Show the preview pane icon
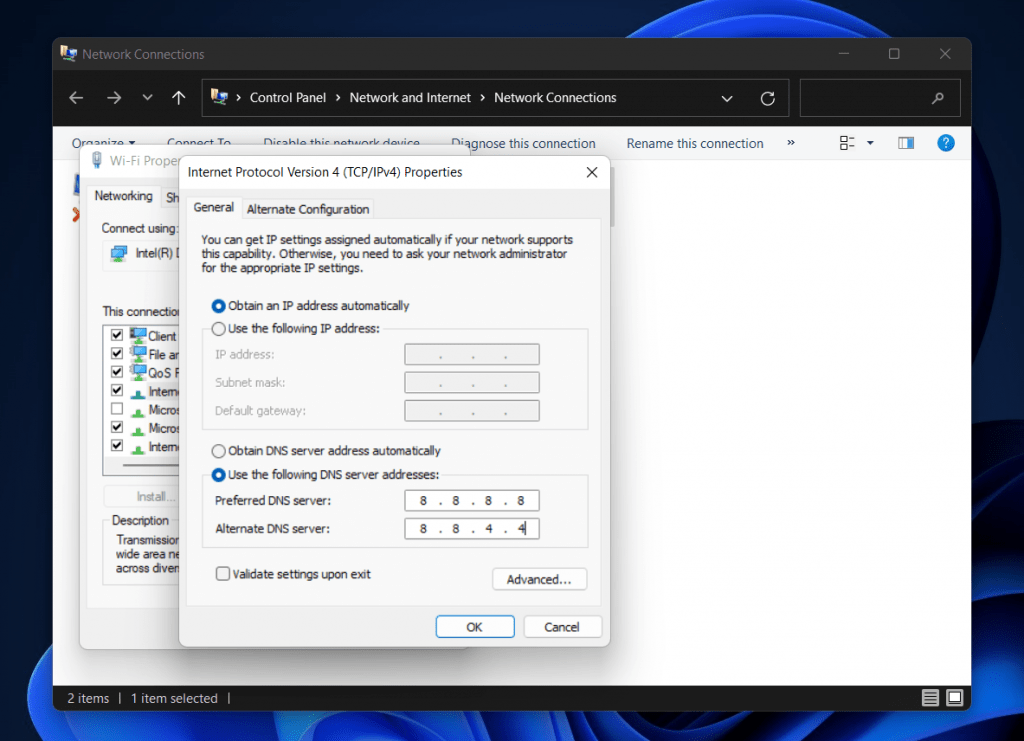The height and width of the screenshot is (741, 1024). (x=905, y=143)
